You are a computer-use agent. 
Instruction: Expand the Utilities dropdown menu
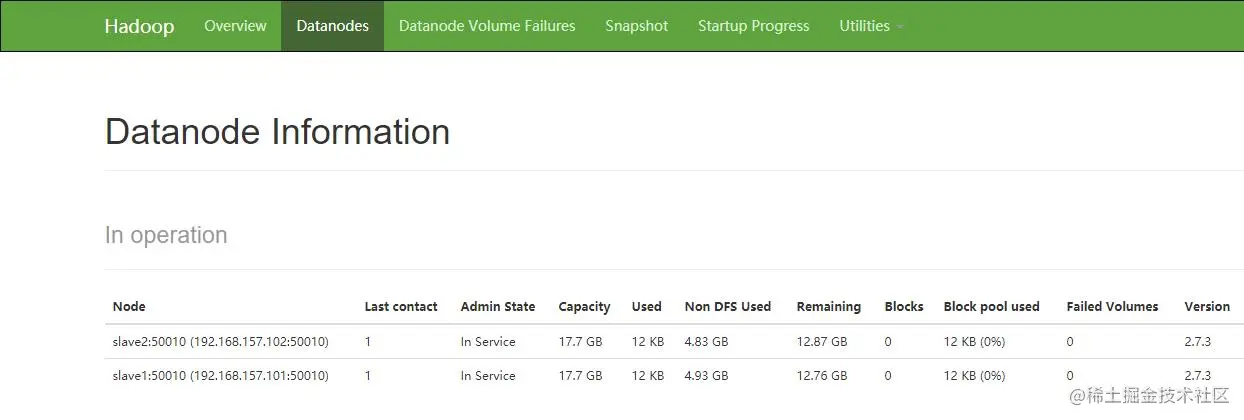pyautogui.click(x=870, y=26)
